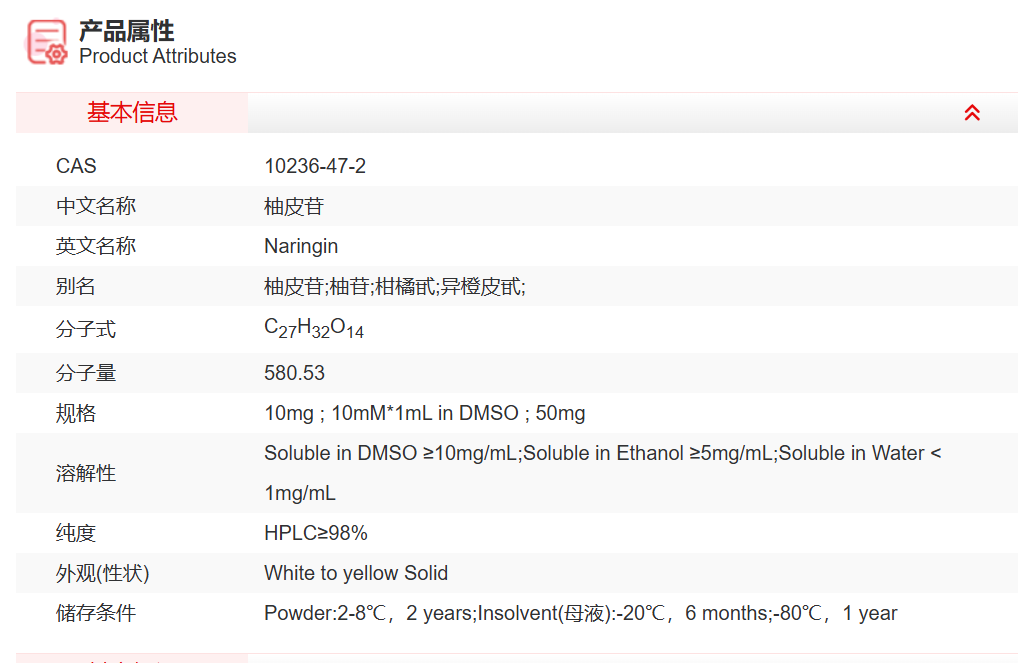Click the CAS number 10236-47-2
The image size is (1018, 663).
click(x=315, y=166)
